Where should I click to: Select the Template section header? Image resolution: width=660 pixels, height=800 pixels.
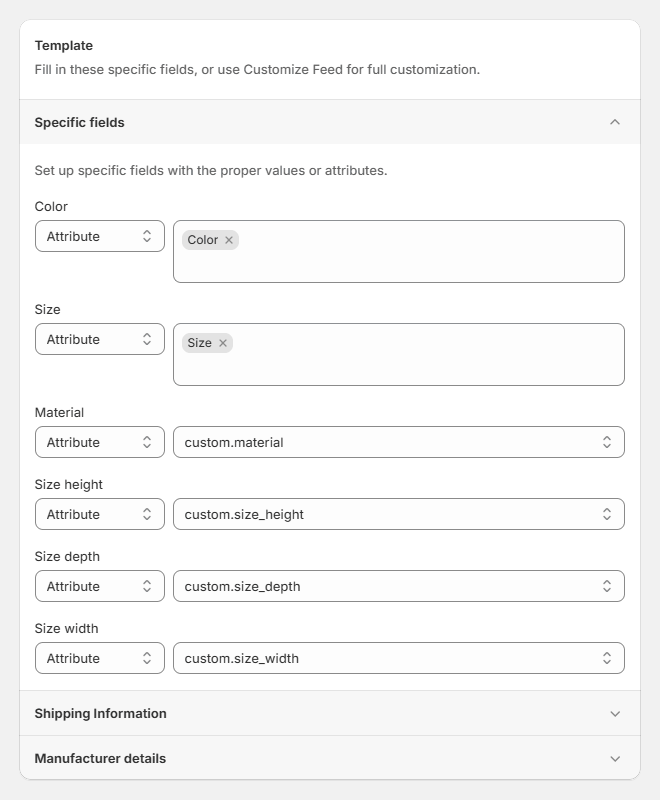(64, 45)
